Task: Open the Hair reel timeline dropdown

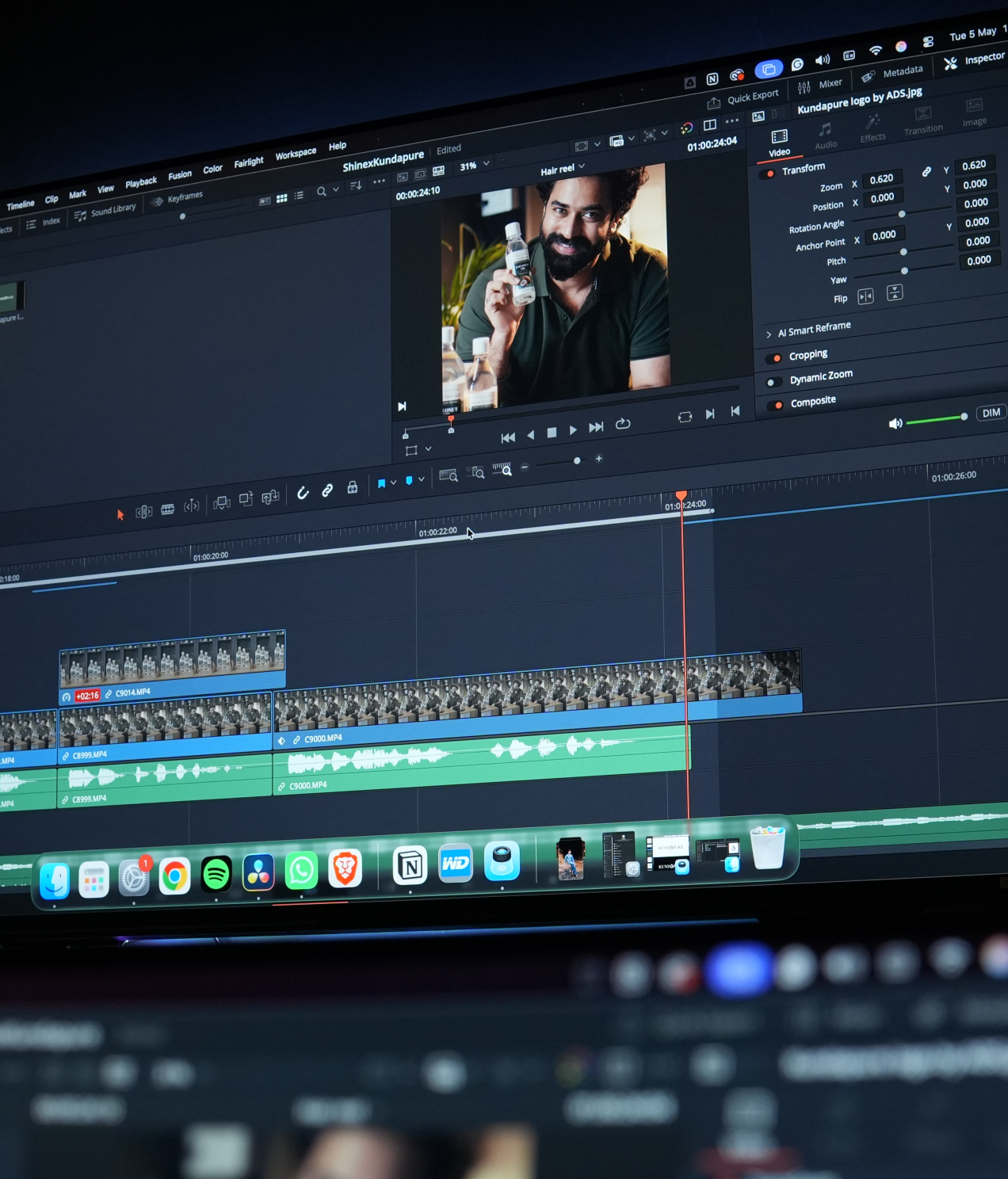Action: pos(563,169)
